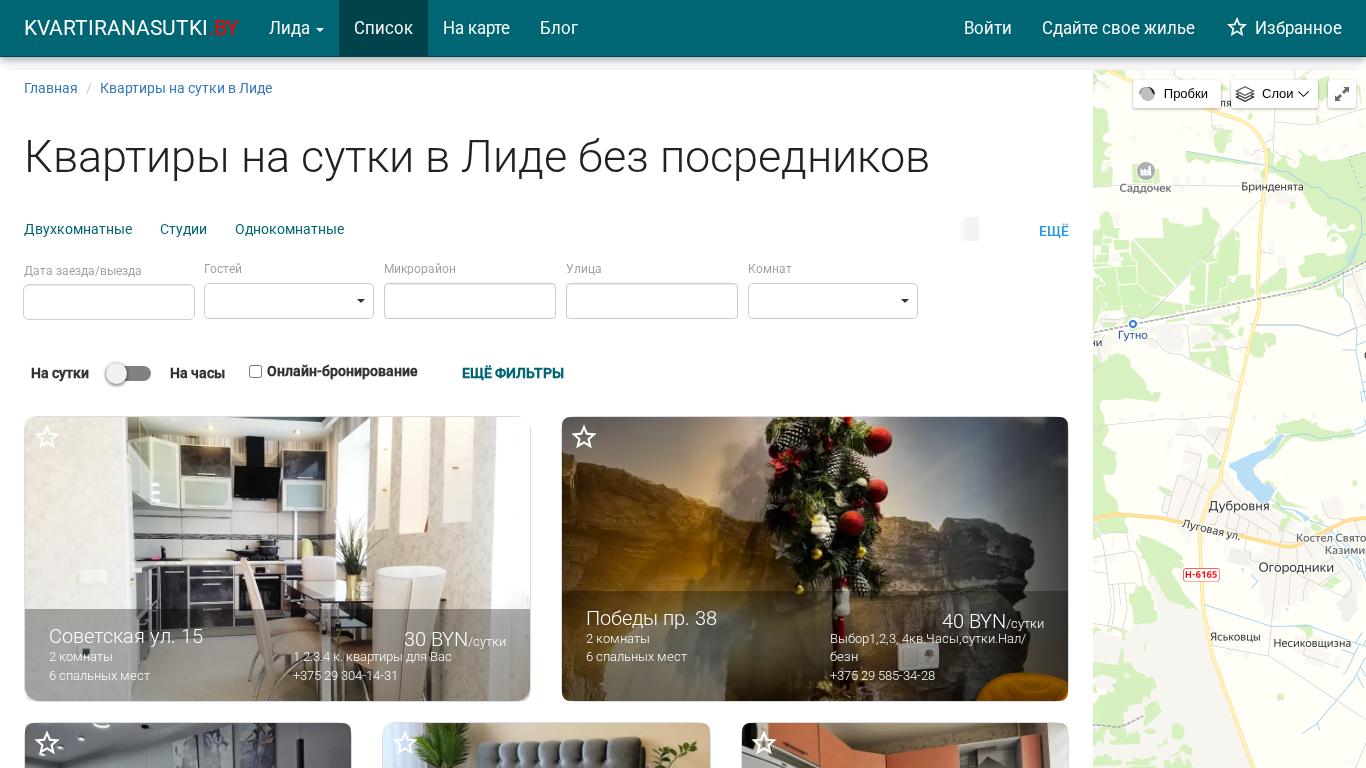The width and height of the screenshot is (1366, 768).
Task: Expand the map to fullscreen
Action: (x=1342, y=94)
